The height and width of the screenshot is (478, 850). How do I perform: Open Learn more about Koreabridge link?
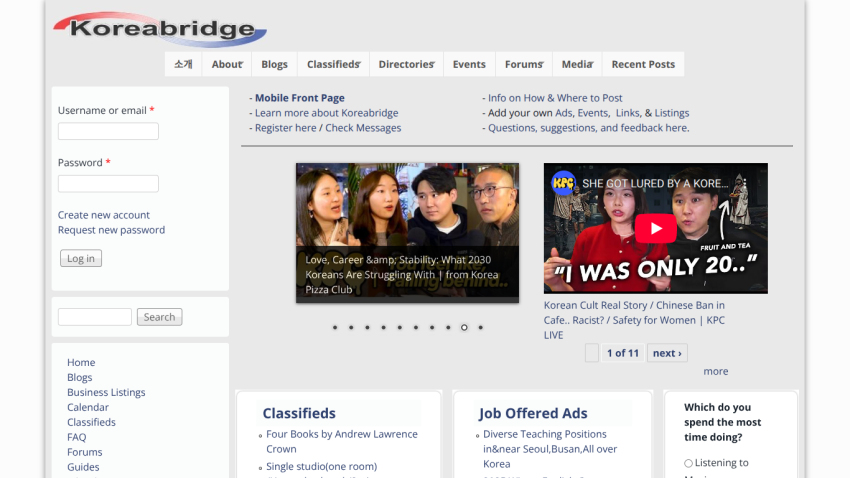(x=326, y=113)
